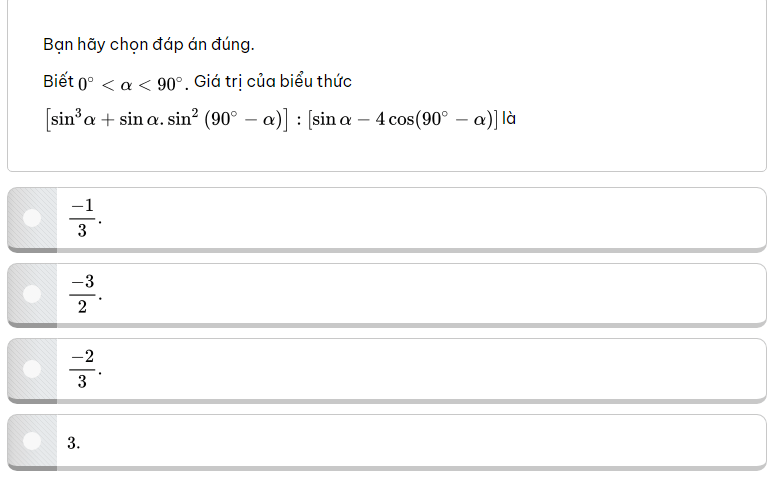The height and width of the screenshot is (484, 775).
Task: Click the "3." answer text
Action: (x=74, y=442)
